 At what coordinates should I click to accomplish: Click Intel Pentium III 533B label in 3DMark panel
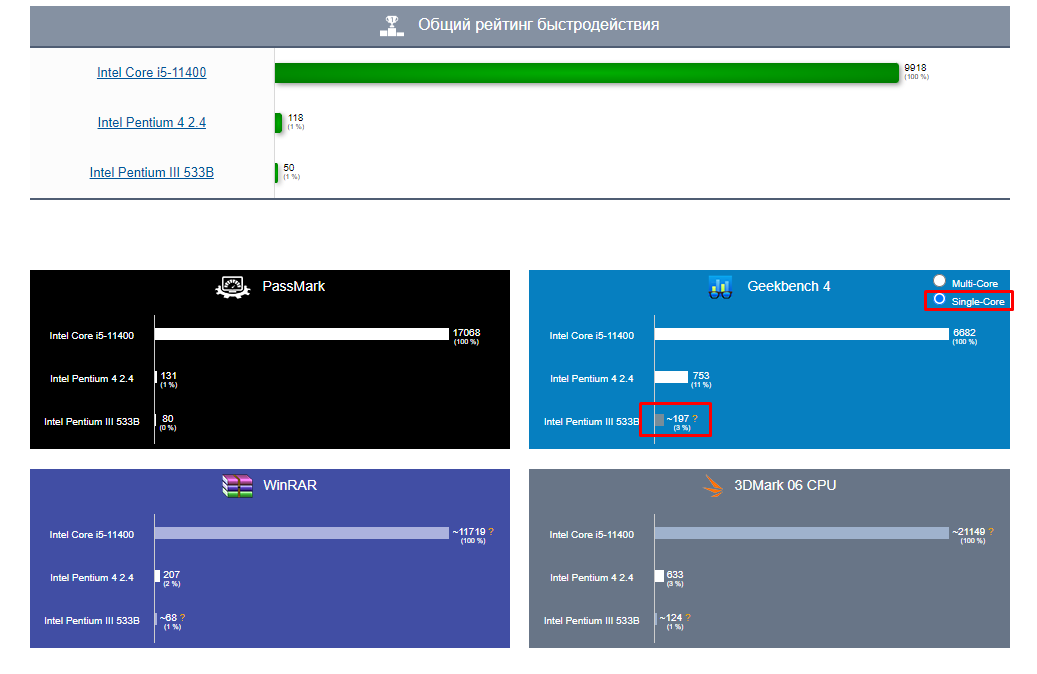591,621
